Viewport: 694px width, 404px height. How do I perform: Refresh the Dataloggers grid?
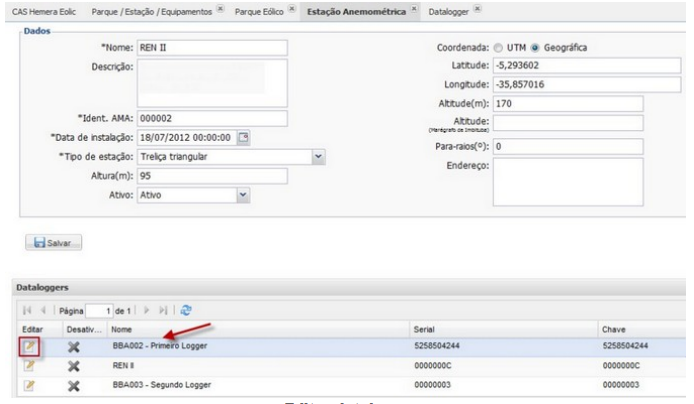(186, 310)
